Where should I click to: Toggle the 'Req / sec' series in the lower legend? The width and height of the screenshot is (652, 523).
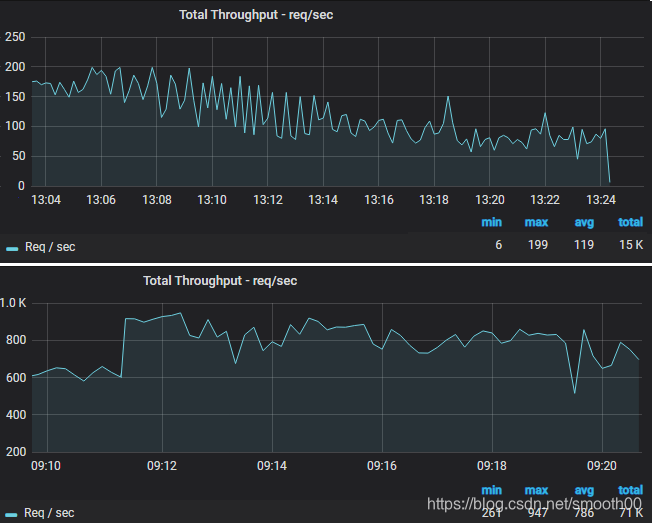49,513
